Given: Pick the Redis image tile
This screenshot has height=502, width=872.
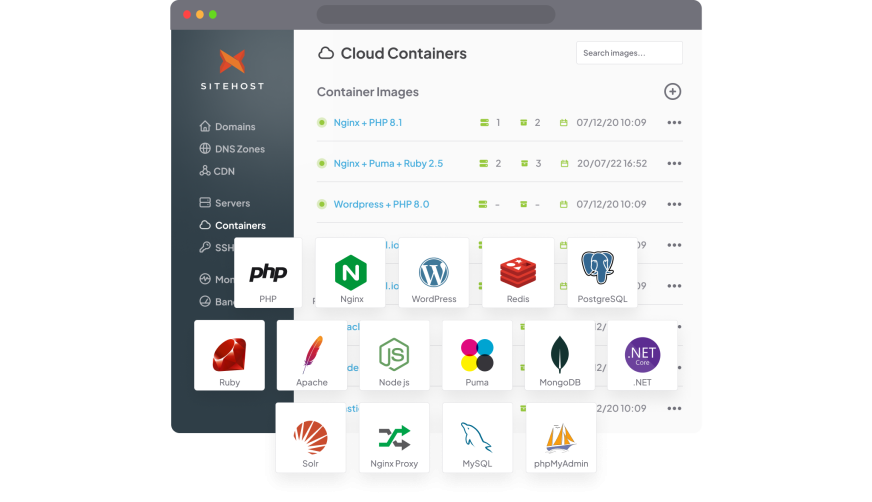Looking at the screenshot, I should point(518,273).
